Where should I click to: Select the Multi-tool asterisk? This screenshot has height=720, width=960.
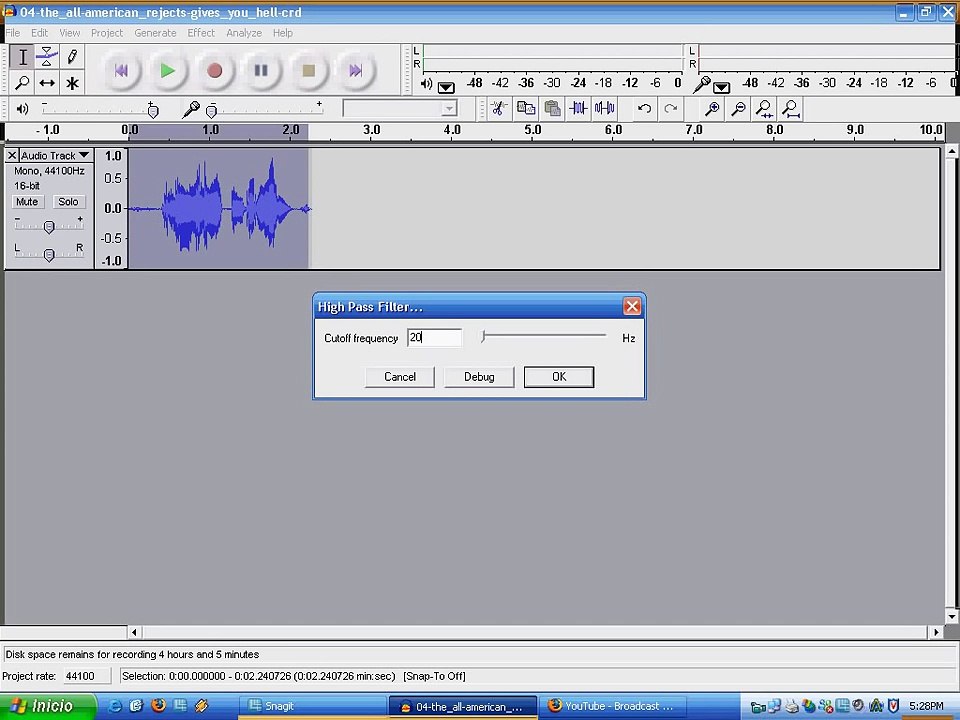72,82
